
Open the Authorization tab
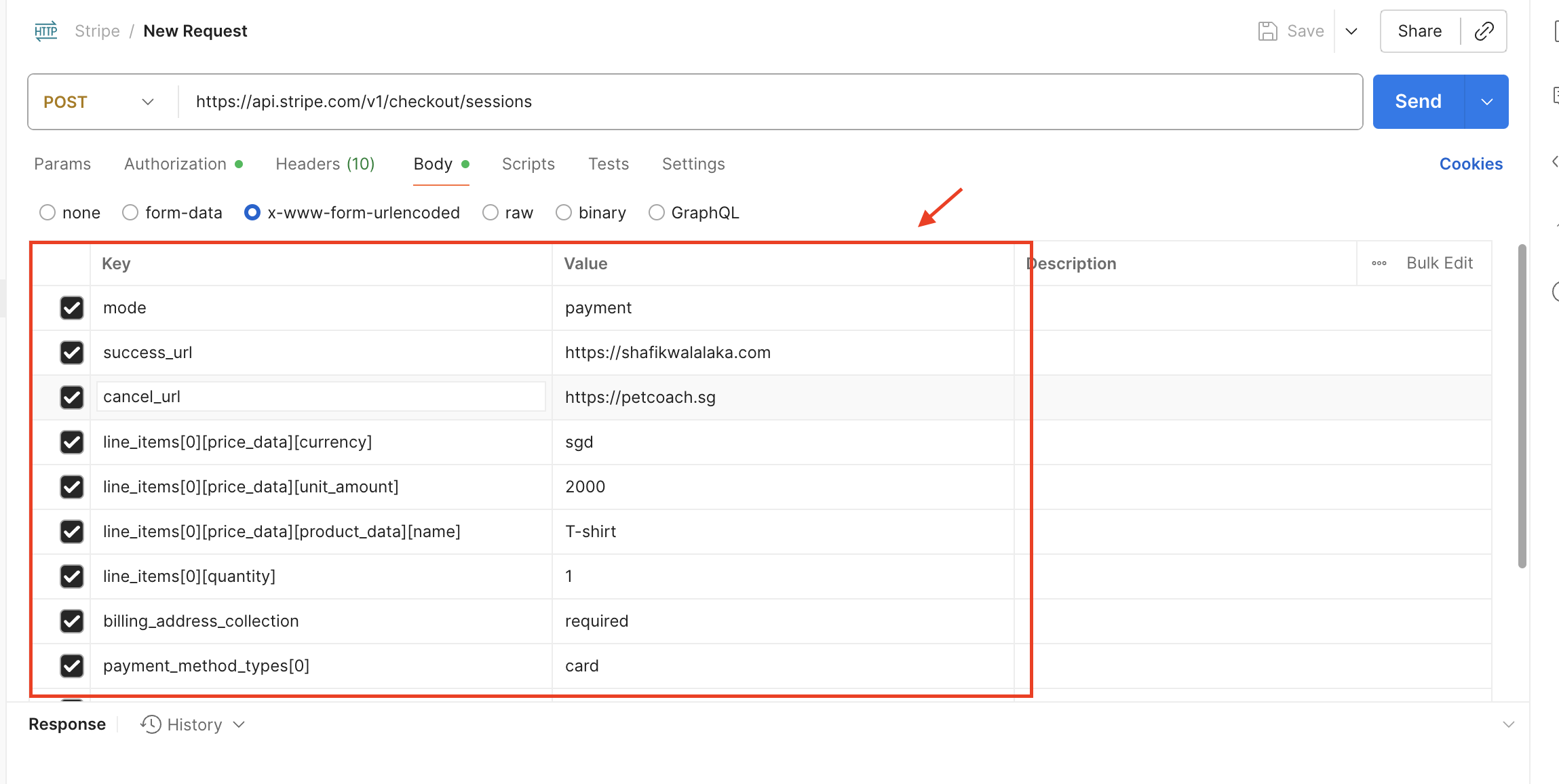[x=183, y=164]
